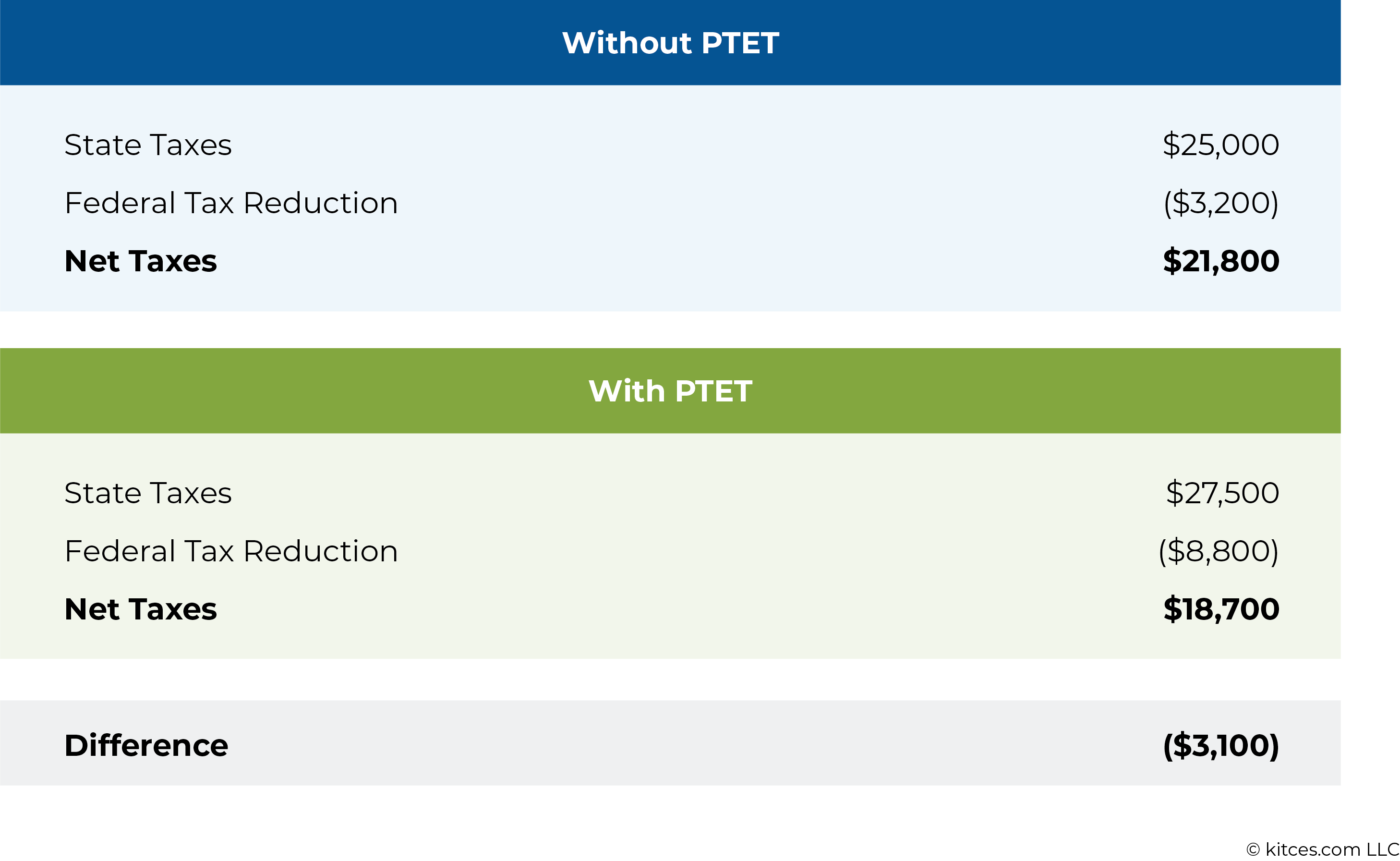The width and height of the screenshot is (1400, 861).
Task: Select the $25,000 state taxes amount
Action: point(1220,145)
